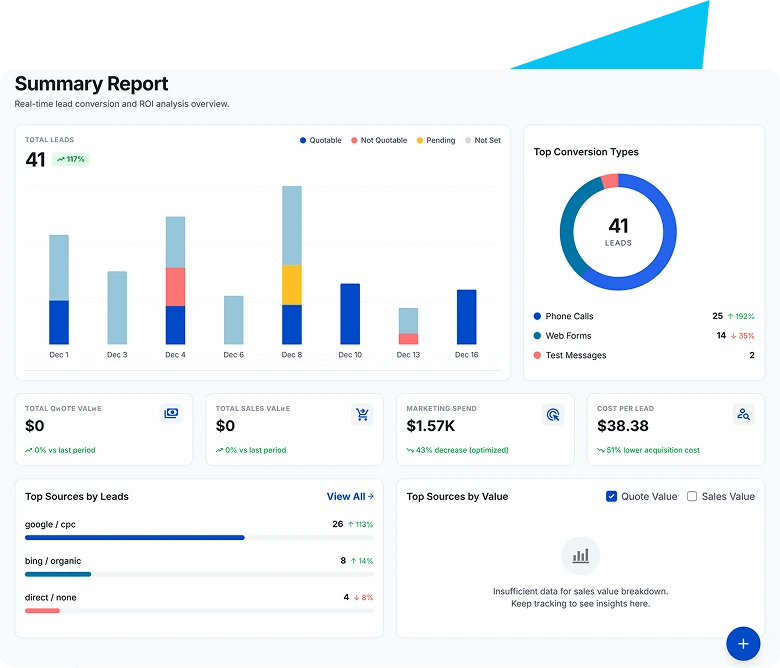Click the 35% Web Forms change value
This screenshot has width=780, height=668.
742,336
